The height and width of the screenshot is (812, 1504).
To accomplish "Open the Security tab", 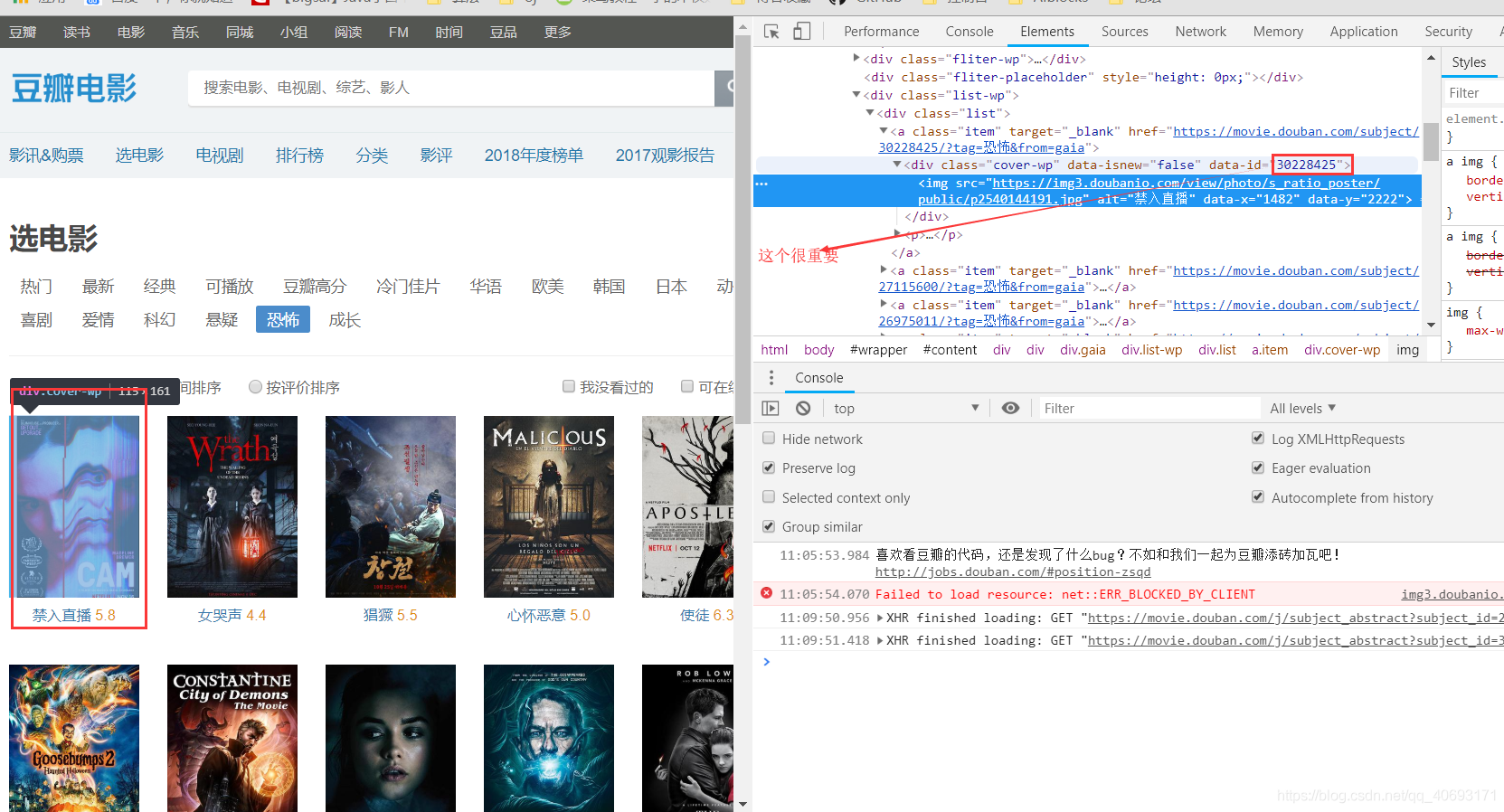I will [x=1448, y=32].
